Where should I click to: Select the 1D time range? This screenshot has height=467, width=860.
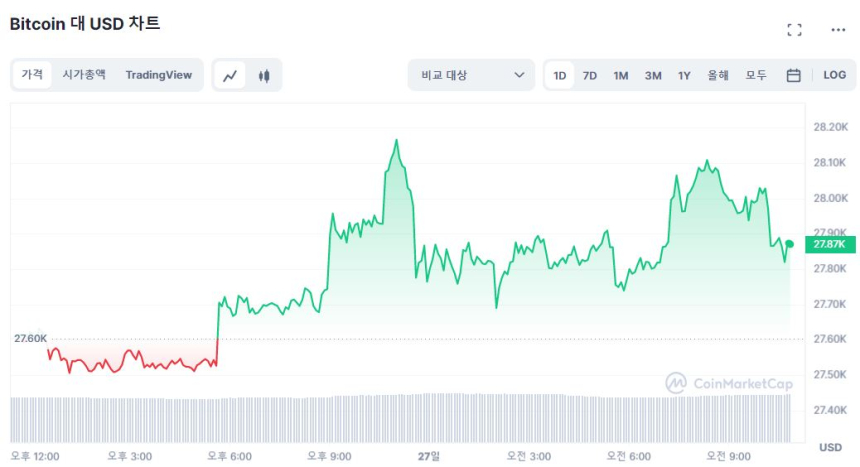coord(560,75)
